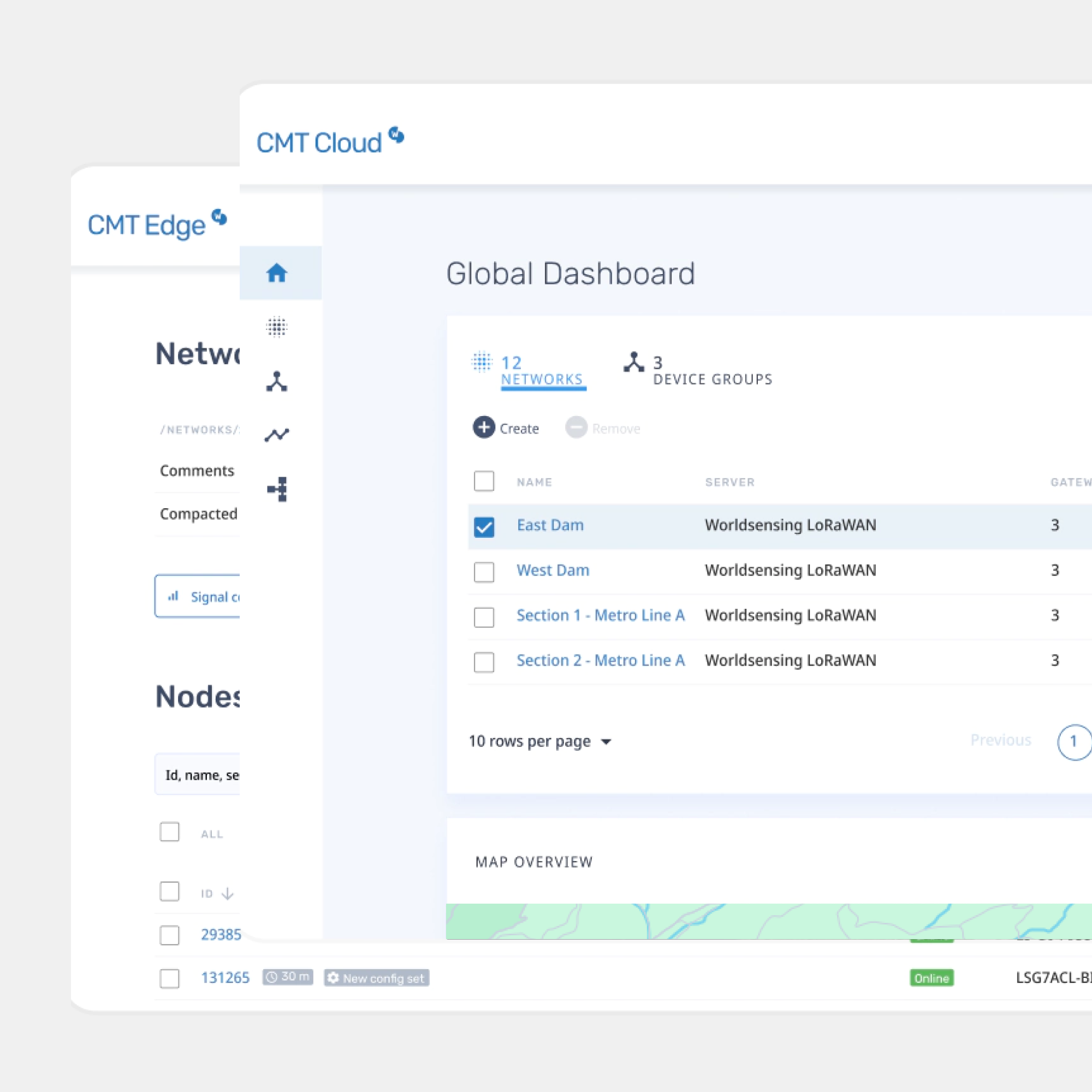The height and width of the screenshot is (1092, 1092).
Task: Switch to the 12 Networks tab
Action: [x=541, y=371]
